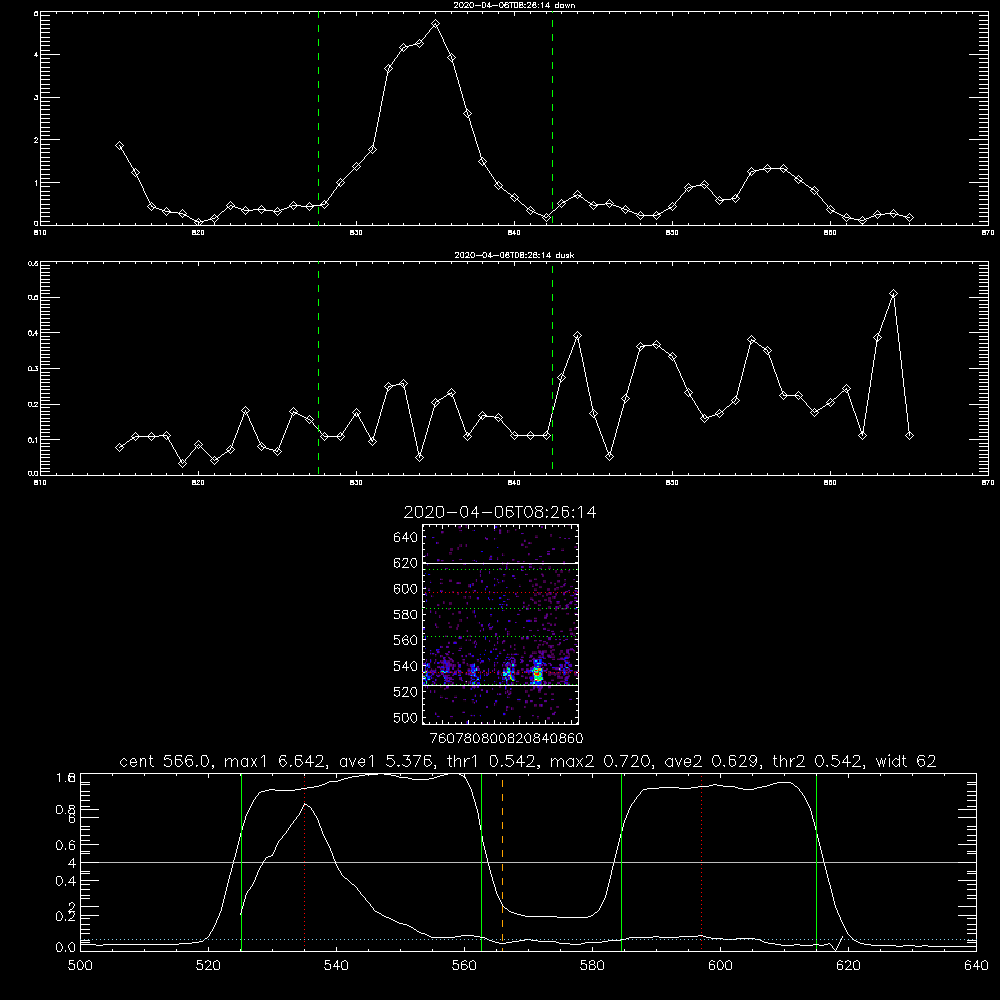Image resolution: width=1000 pixels, height=1000 pixels.
Task: Click the bottom plot x-axis label 500
Action: (80, 966)
